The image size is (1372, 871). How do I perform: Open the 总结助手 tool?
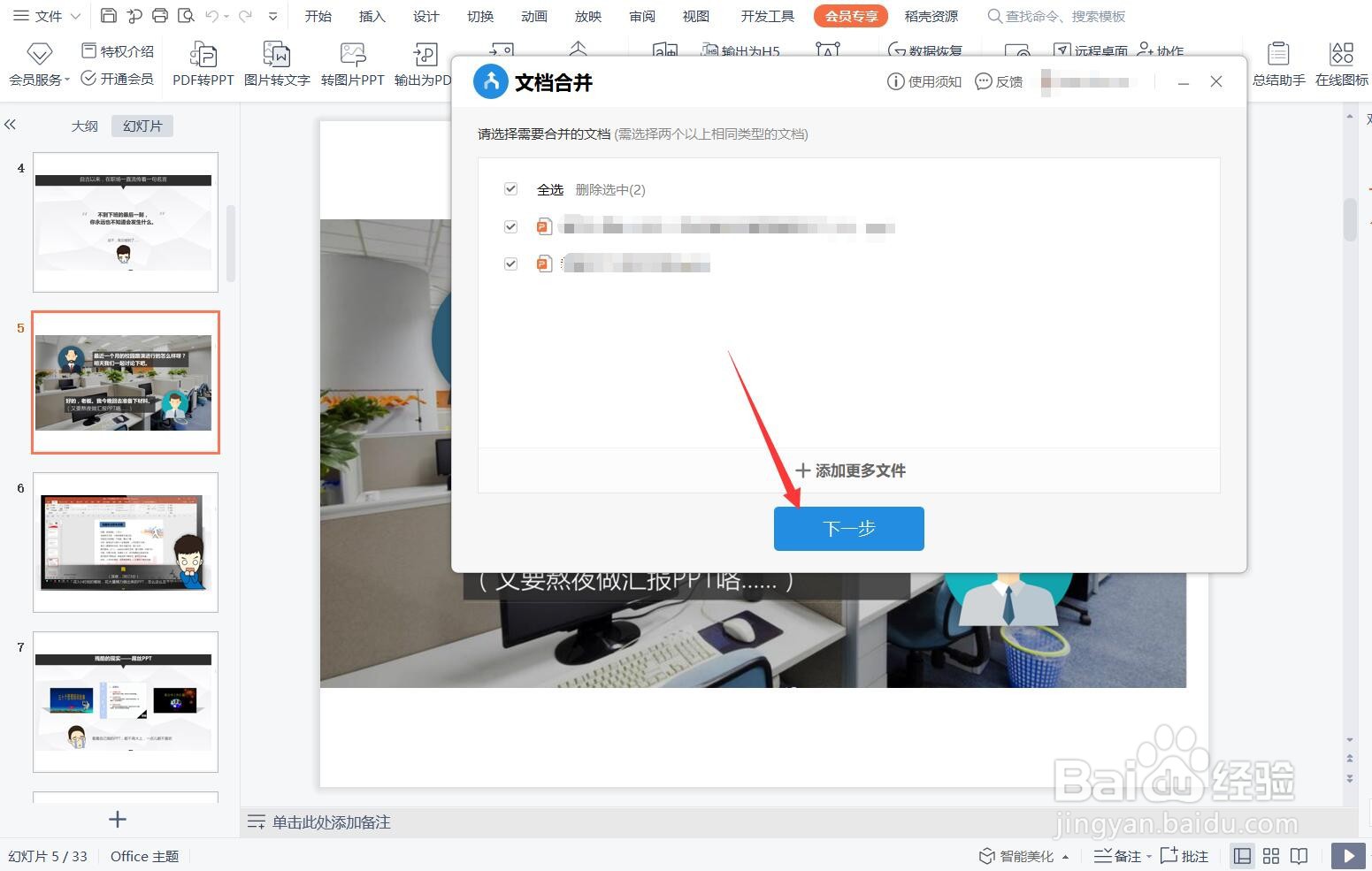click(x=1278, y=65)
